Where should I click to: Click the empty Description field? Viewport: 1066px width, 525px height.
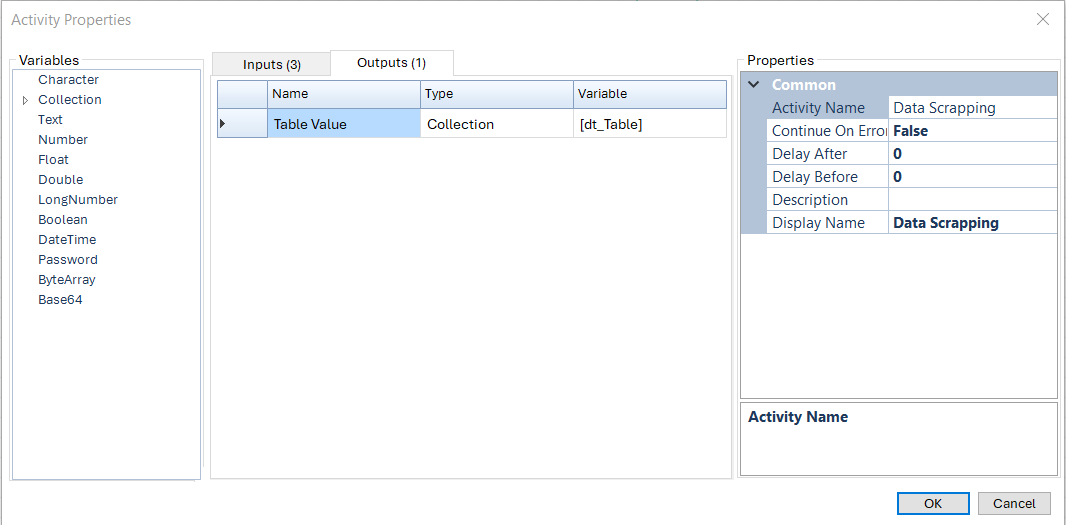pos(971,200)
